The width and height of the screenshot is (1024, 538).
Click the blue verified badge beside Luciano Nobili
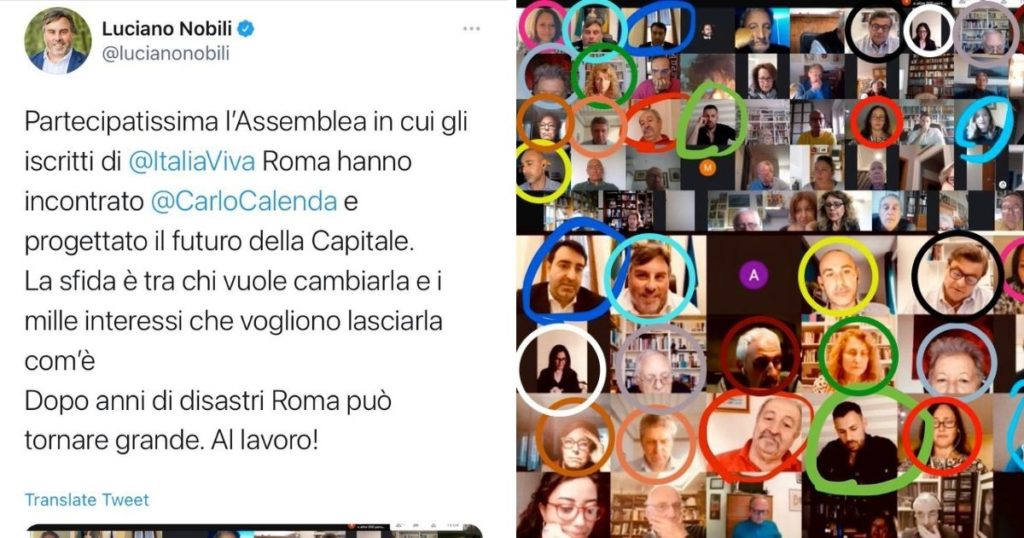point(246,29)
